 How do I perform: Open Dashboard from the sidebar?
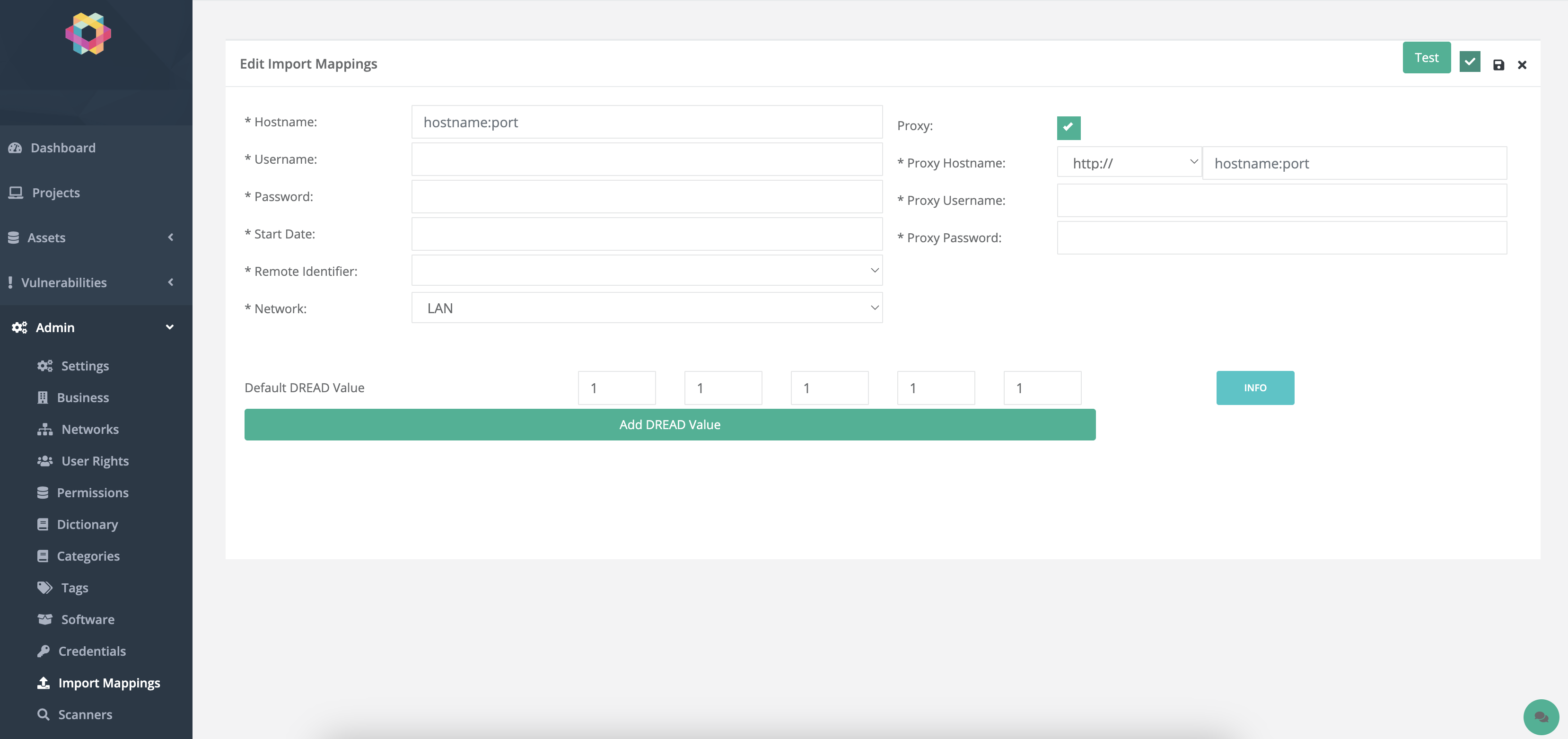pyautogui.click(x=63, y=148)
